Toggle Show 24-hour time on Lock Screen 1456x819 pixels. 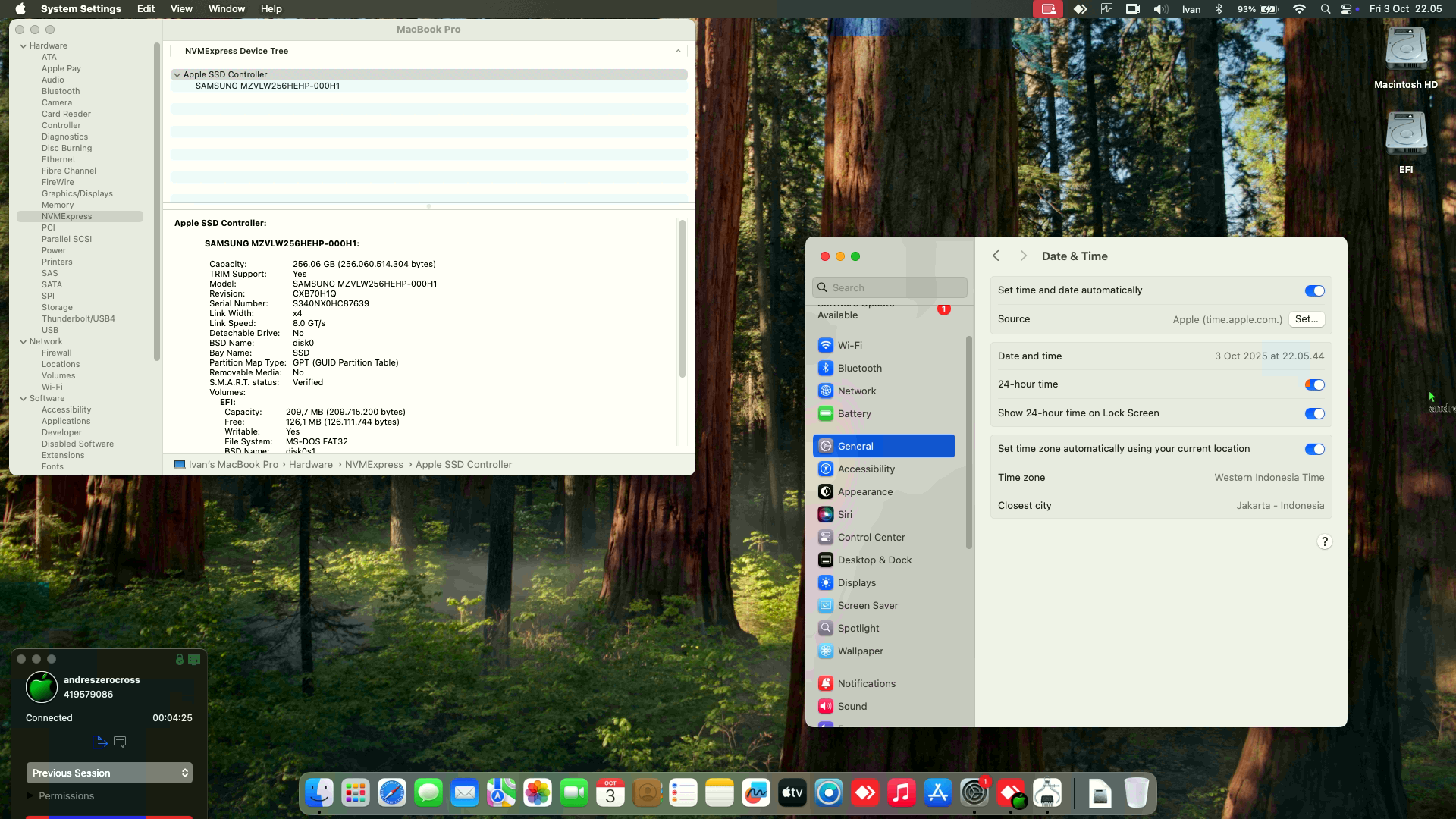pyautogui.click(x=1314, y=413)
